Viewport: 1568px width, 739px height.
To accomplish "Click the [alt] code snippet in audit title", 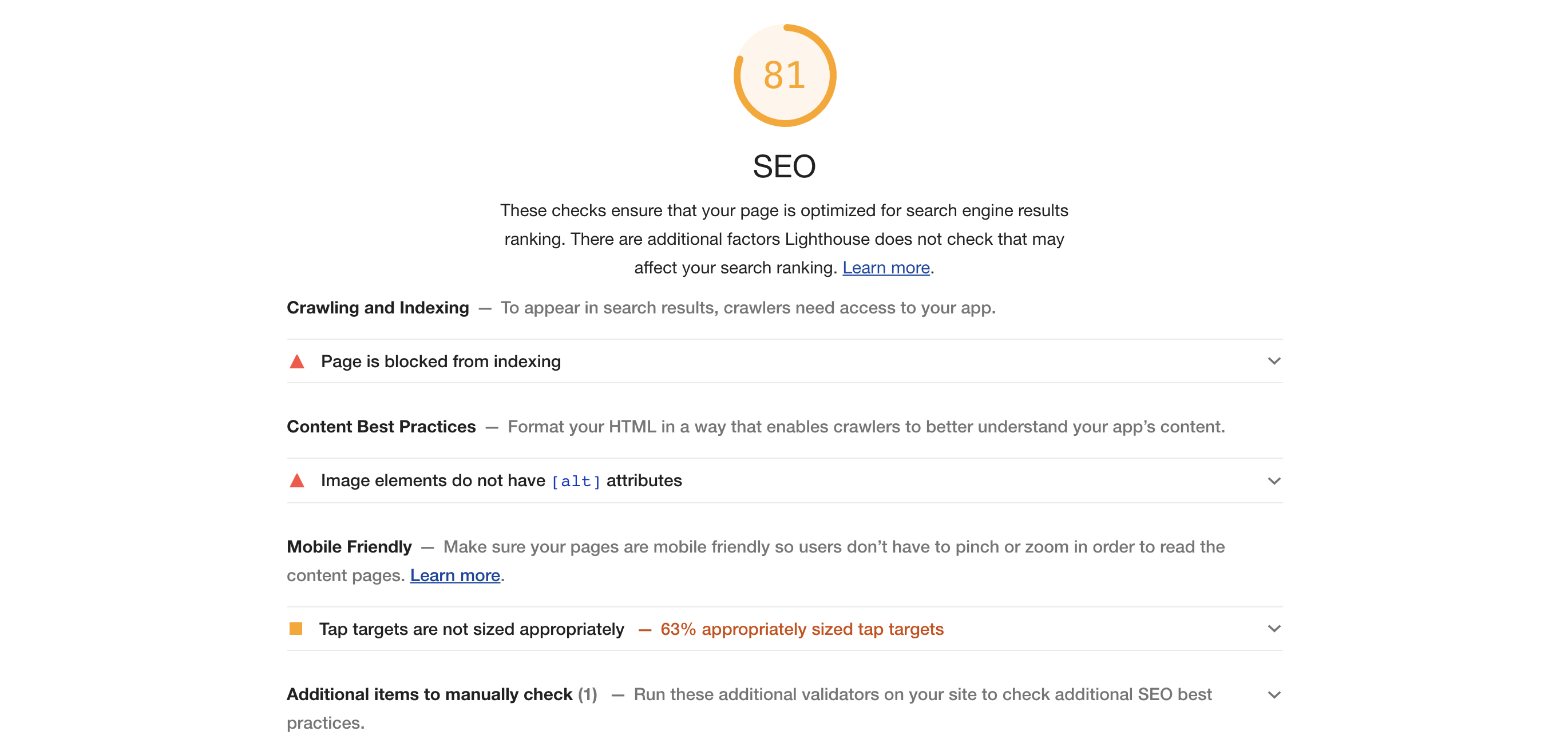I will (x=576, y=482).
